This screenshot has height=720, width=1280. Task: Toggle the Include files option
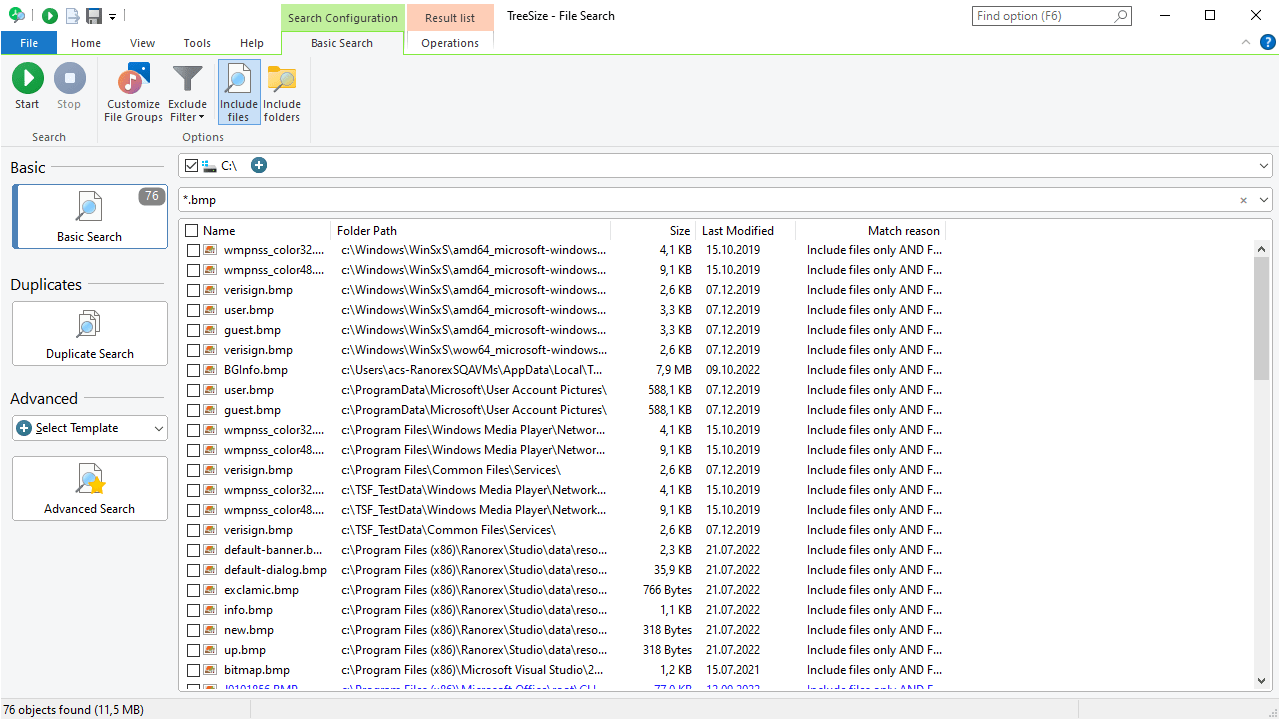239,92
